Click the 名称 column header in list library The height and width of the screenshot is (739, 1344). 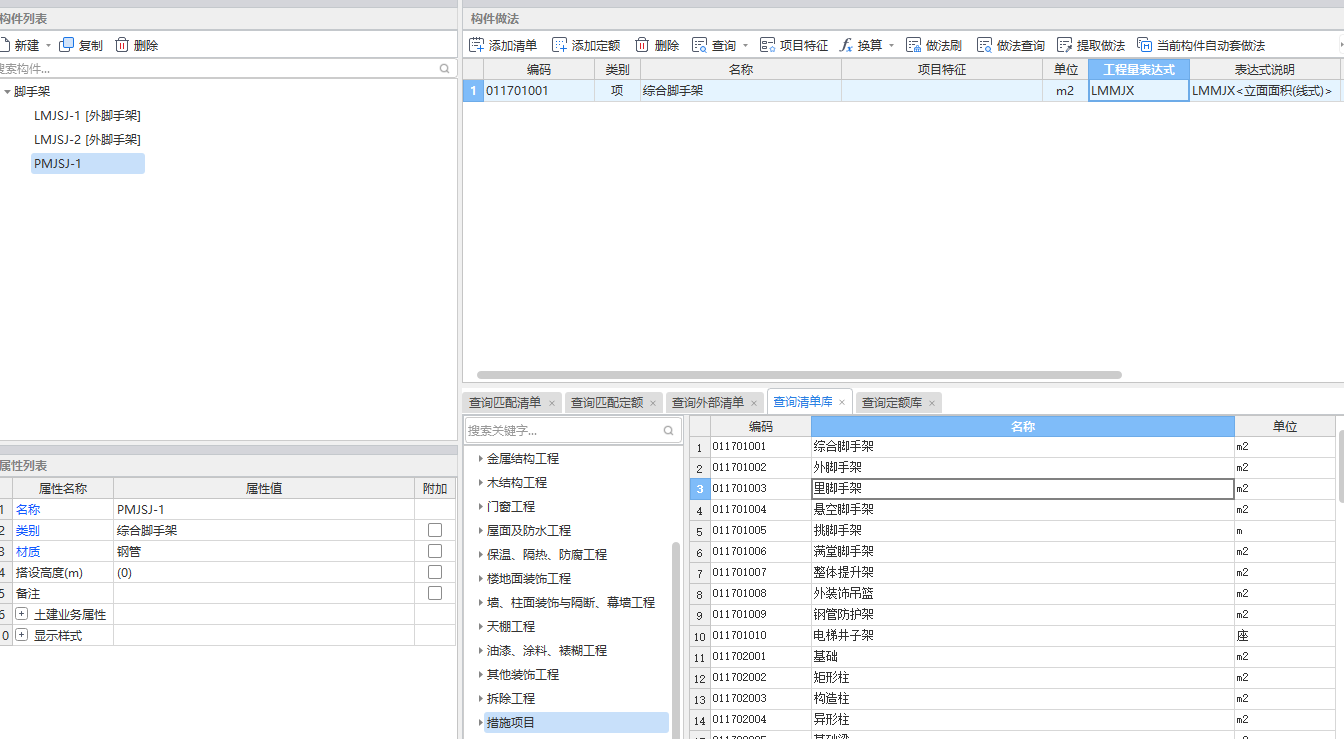coord(1023,426)
